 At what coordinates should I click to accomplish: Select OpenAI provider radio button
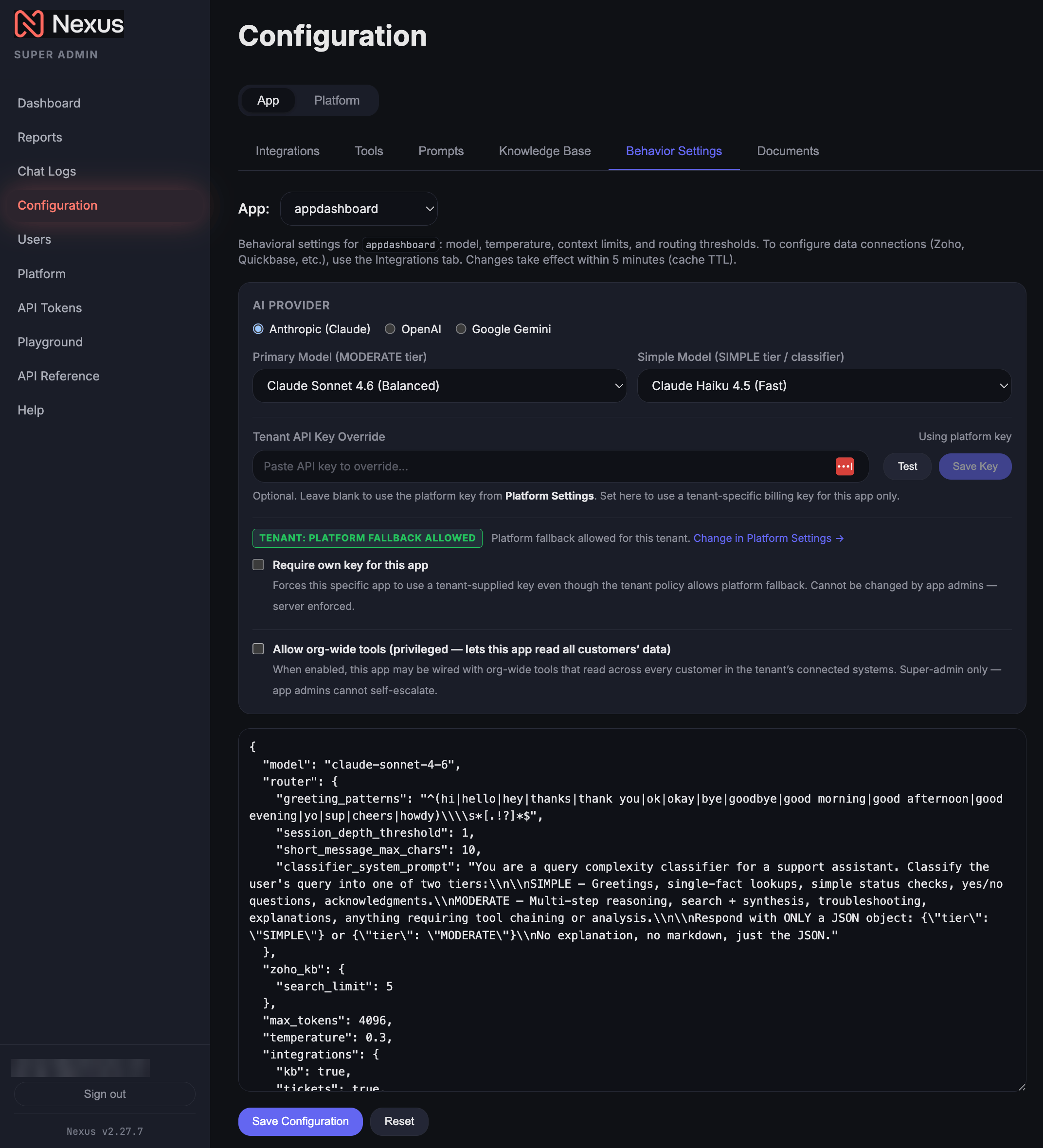pyautogui.click(x=390, y=329)
